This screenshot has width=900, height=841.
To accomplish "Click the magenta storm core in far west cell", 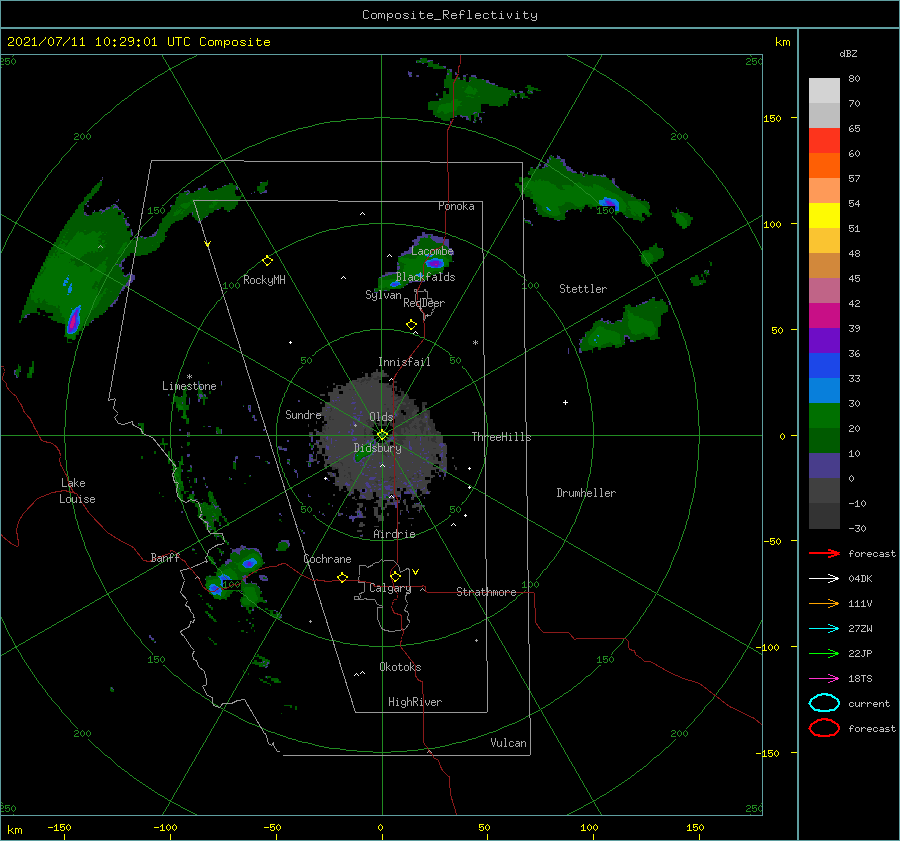I will coord(73,320).
